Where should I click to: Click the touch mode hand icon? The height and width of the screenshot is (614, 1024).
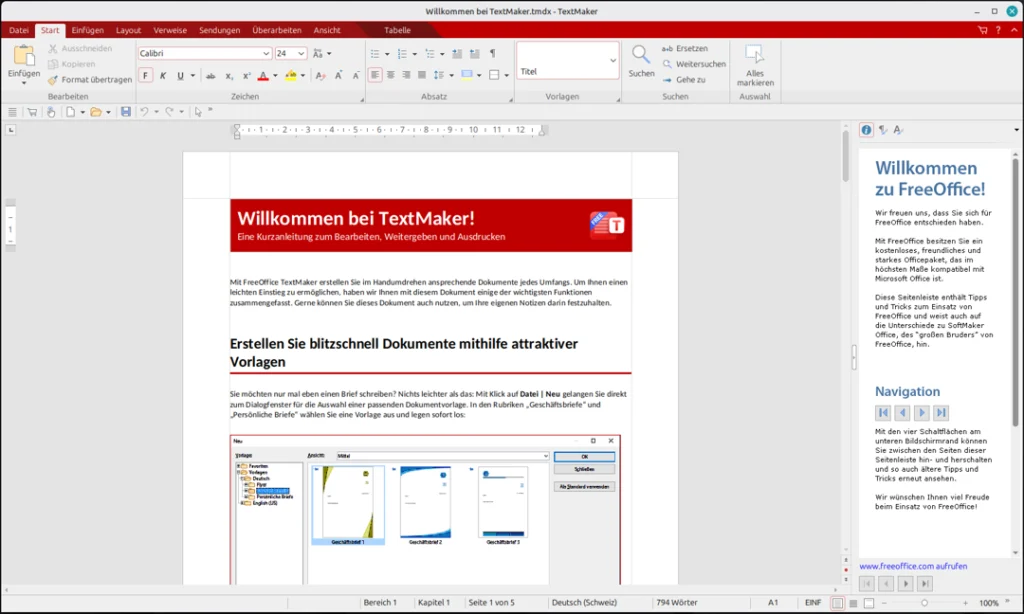point(51,112)
